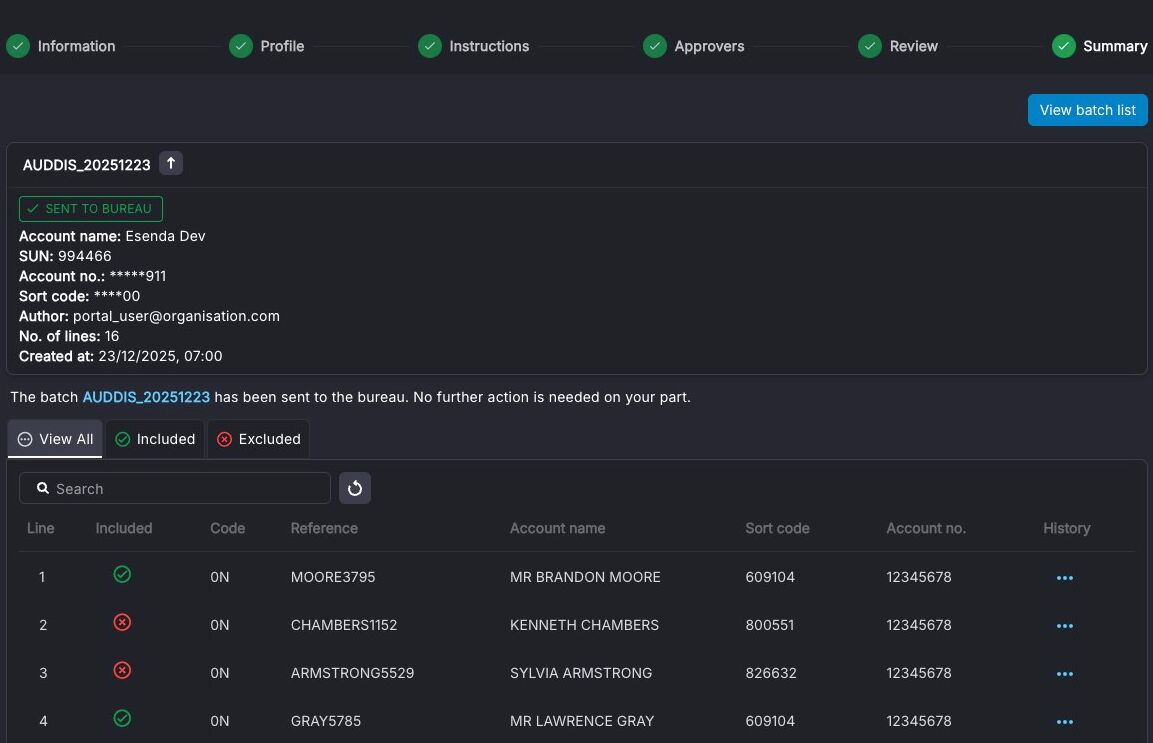The height and width of the screenshot is (743, 1153).
Task: Click the Review step checkmark icon
Action: click(870, 46)
